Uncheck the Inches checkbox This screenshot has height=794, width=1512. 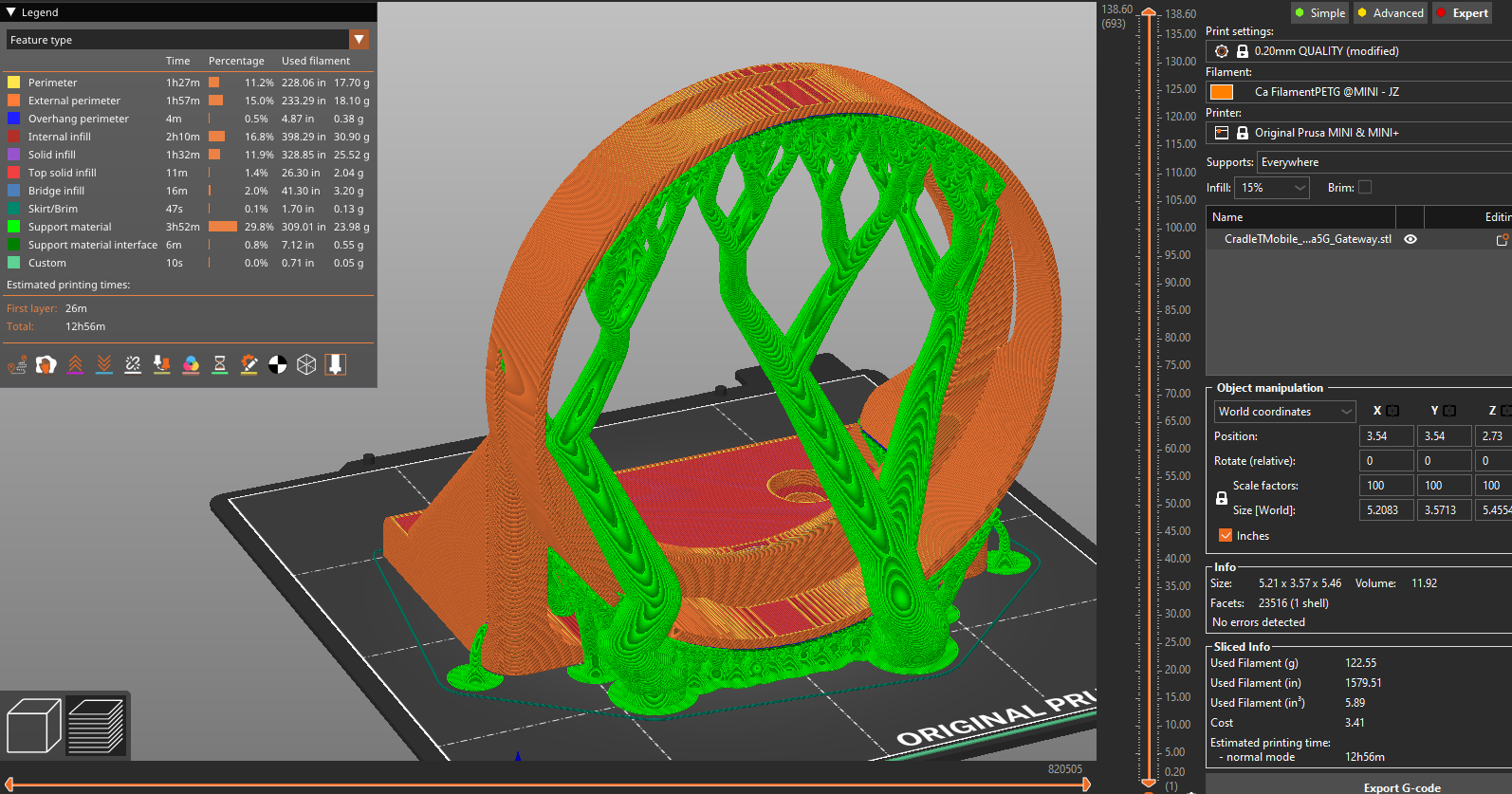tap(1226, 536)
